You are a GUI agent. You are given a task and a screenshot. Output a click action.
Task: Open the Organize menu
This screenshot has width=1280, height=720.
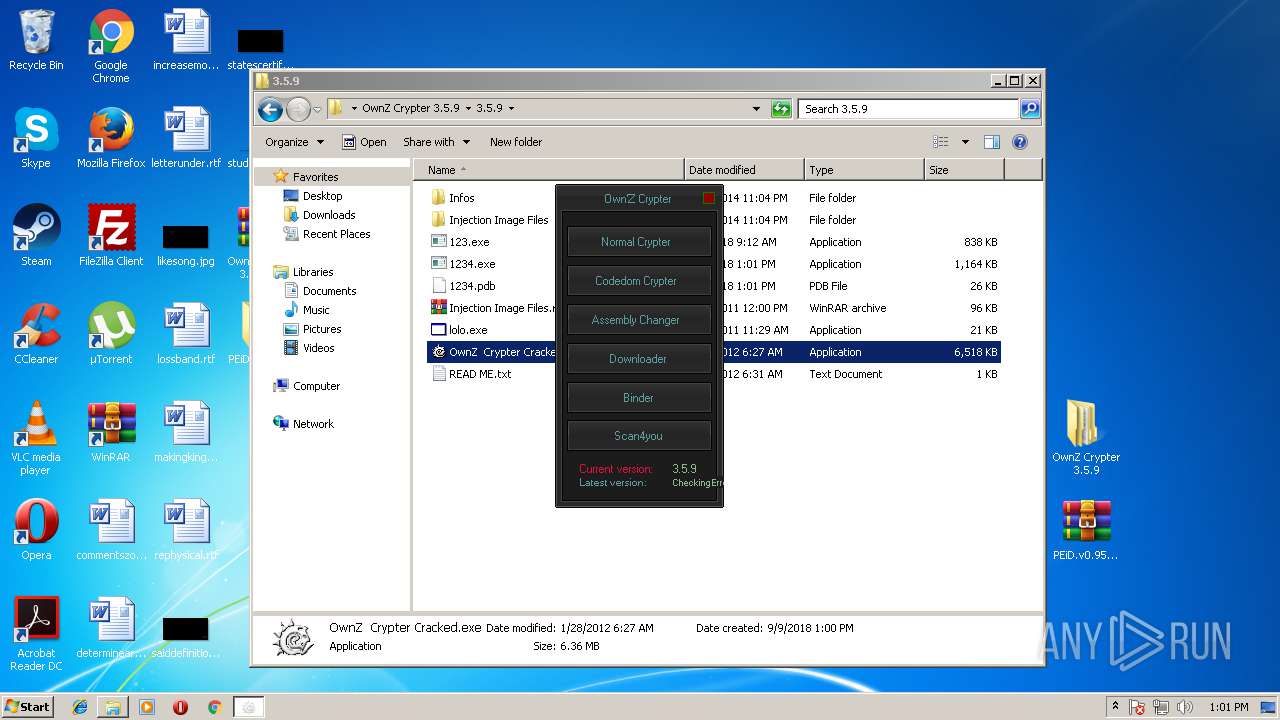(x=294, y=142)
